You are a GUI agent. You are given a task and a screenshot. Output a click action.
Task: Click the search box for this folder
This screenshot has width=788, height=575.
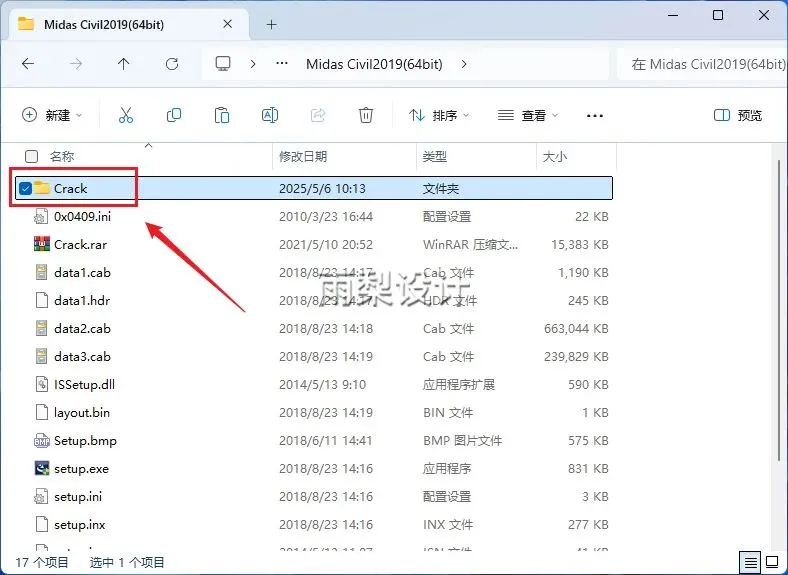point(702,64)
